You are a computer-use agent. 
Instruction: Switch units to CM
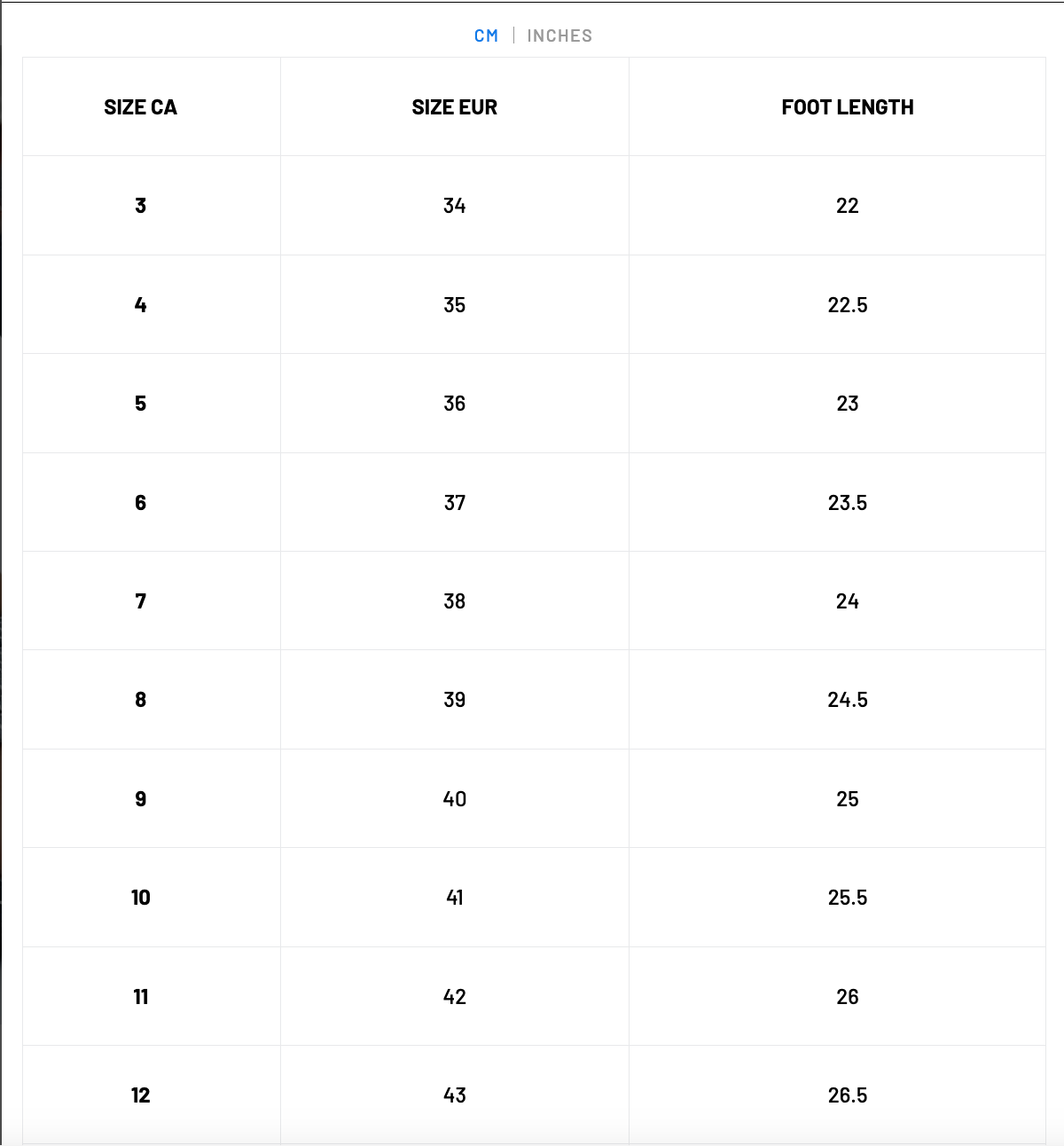(486, 35)
